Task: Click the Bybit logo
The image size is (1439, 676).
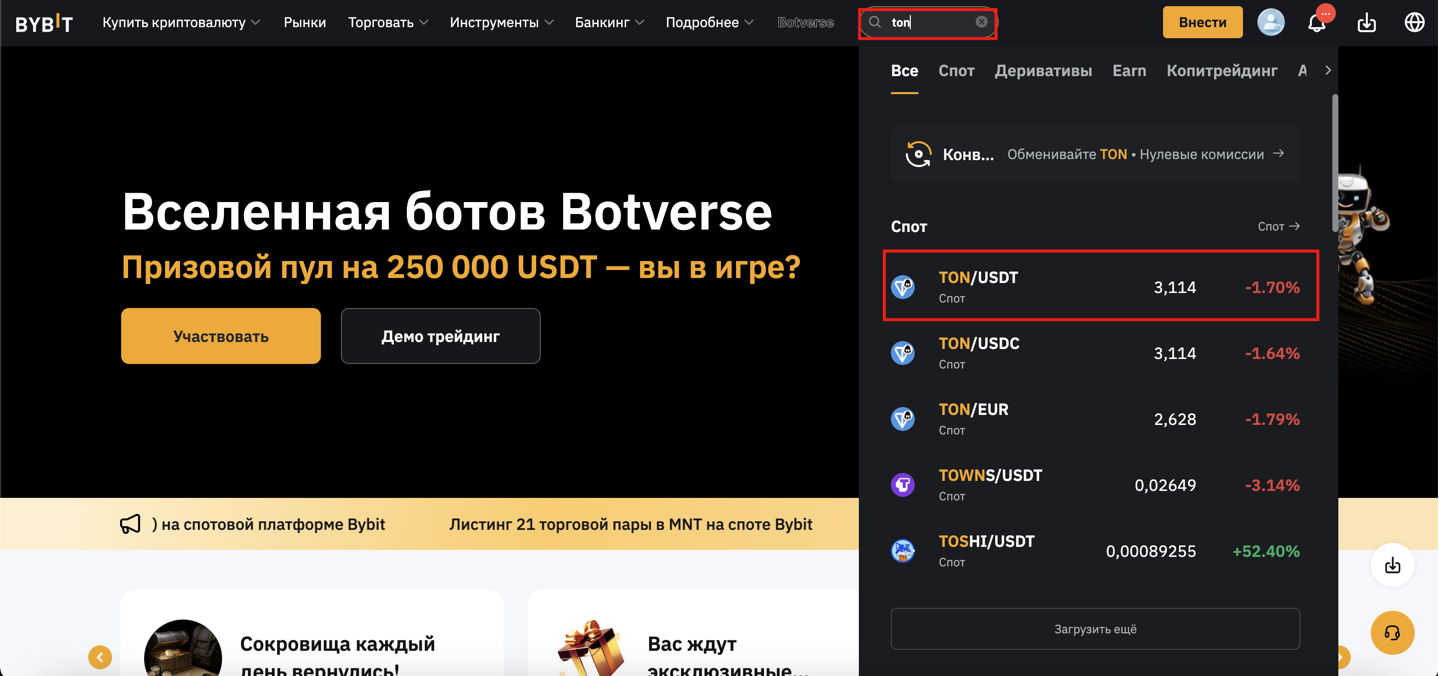Action: tap(44, 22)
